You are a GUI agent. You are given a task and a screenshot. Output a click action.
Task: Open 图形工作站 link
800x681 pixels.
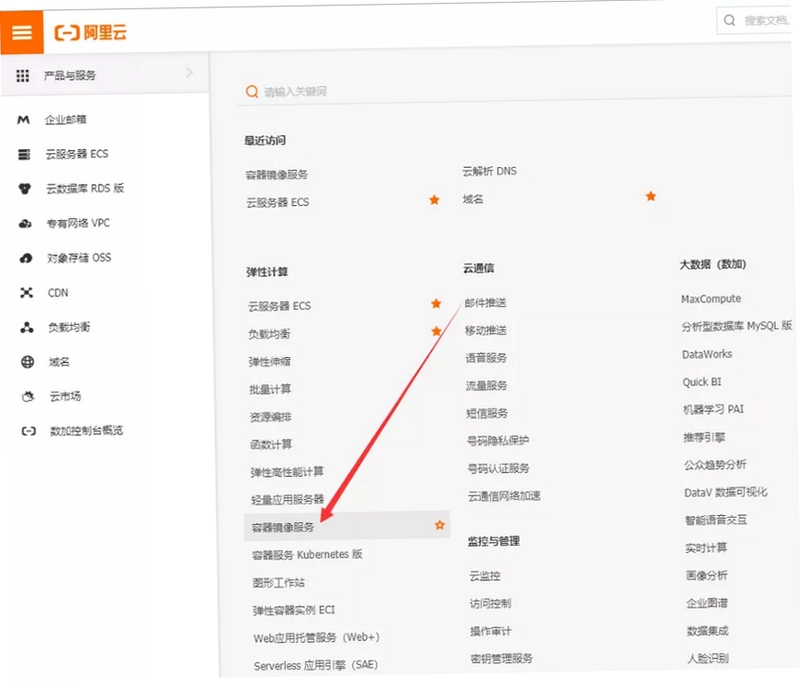tap(279, 583)
